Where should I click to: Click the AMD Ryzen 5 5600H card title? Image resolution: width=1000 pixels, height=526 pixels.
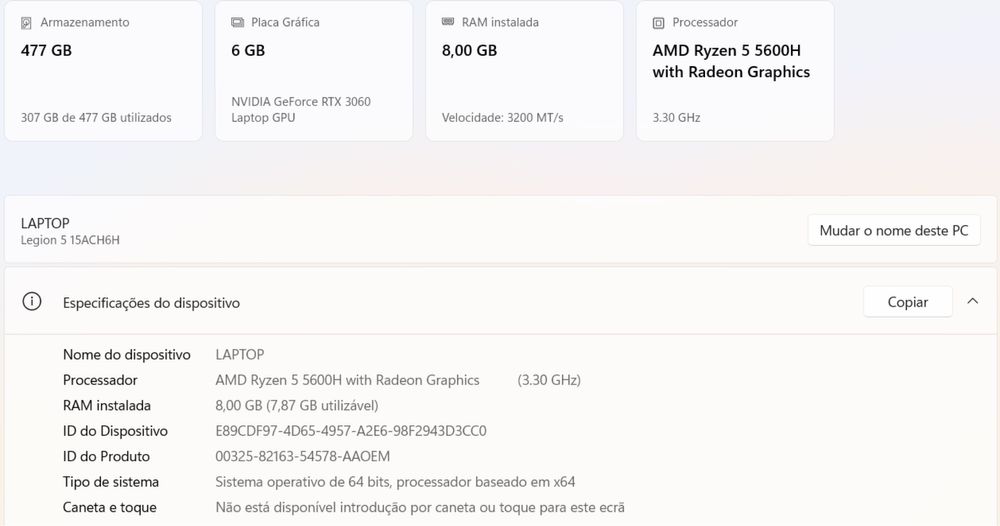pyautogui.click(x=731, y=61)
